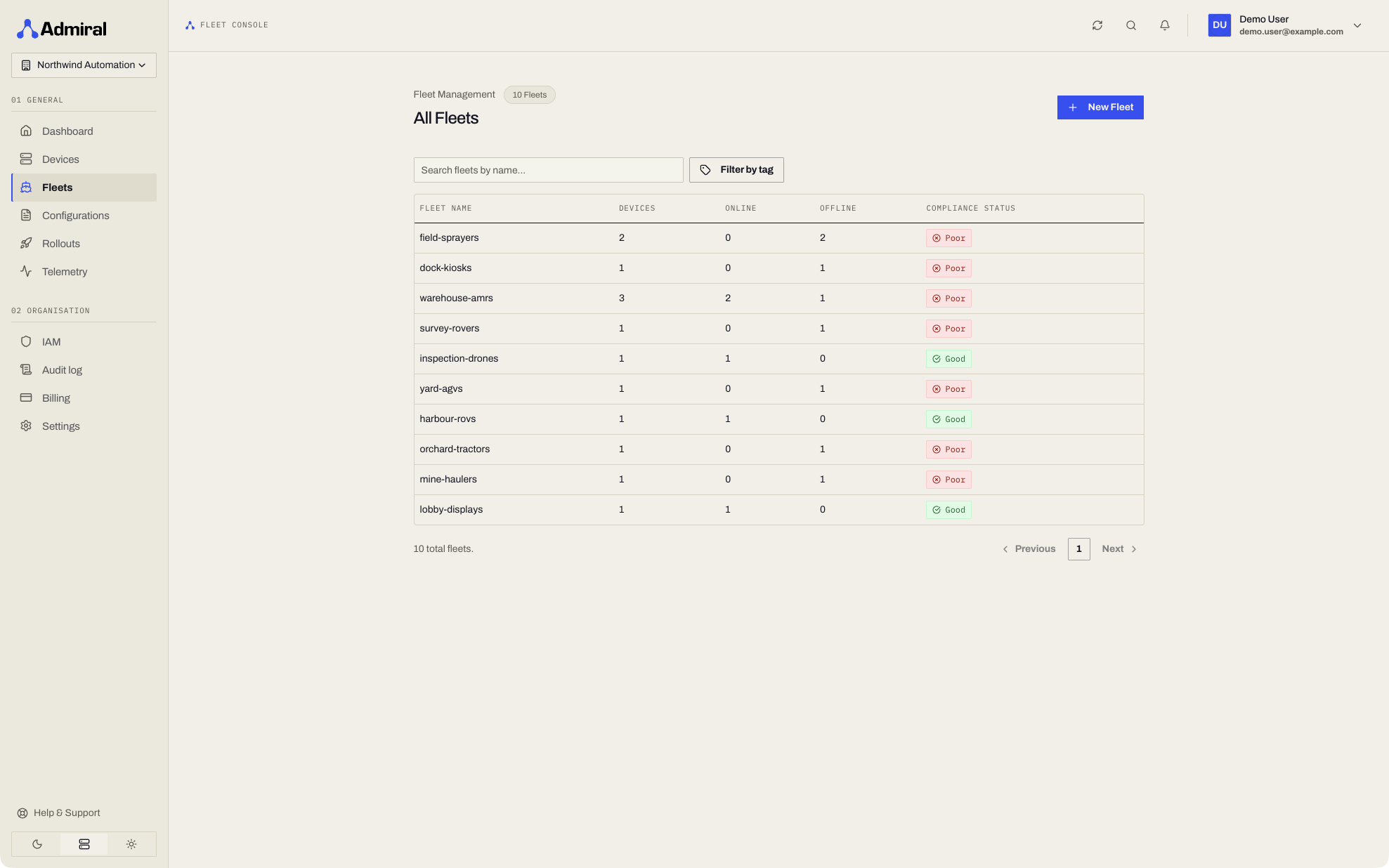Click the Fleet Console breadcrumb icon
Image resolution: width=1389 pixels, height=868 pixels.
pyautogui.click(x=190, y=25)
